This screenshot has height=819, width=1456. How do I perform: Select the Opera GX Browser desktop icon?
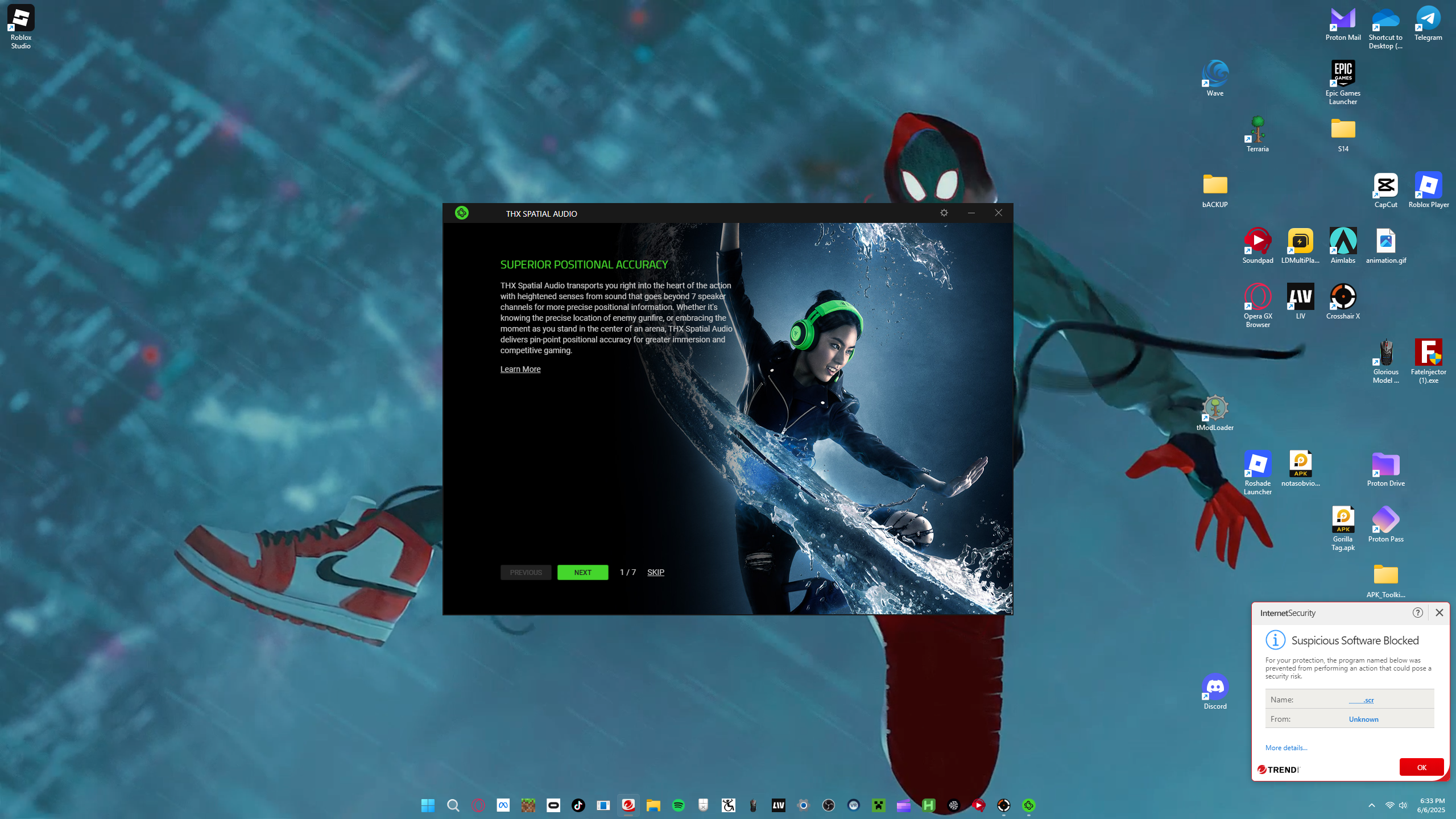[x=1258, y=306]
